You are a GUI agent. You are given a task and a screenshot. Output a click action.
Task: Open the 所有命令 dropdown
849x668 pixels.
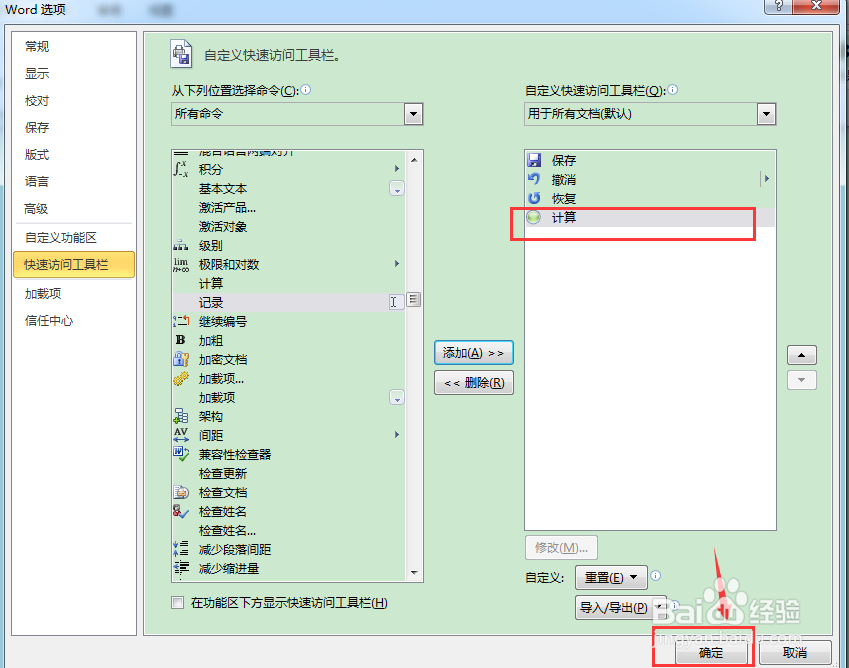pos(413,114)
